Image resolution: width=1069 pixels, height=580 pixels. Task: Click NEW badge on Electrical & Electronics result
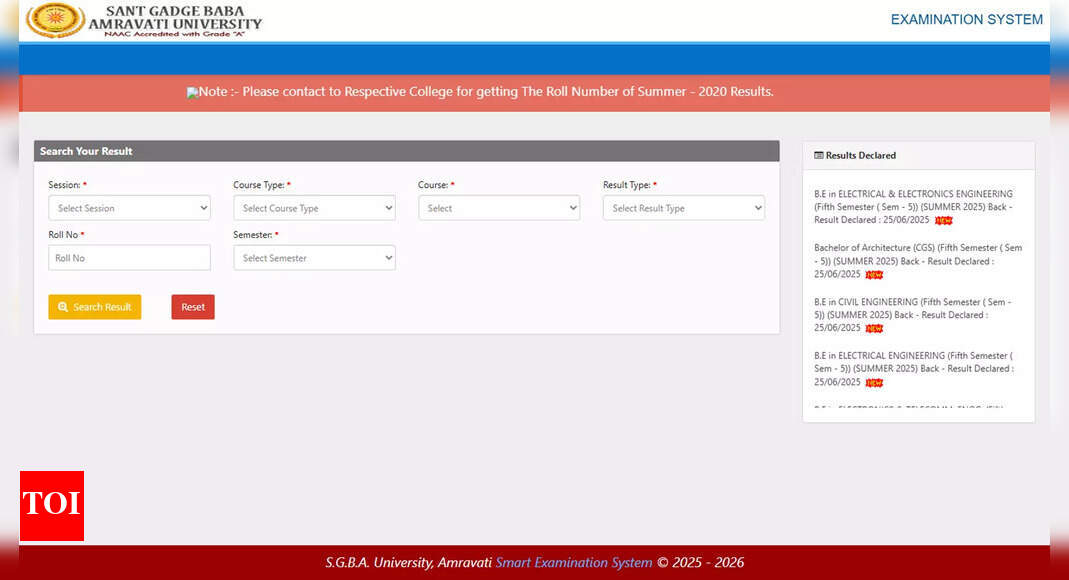click(943, 220)
